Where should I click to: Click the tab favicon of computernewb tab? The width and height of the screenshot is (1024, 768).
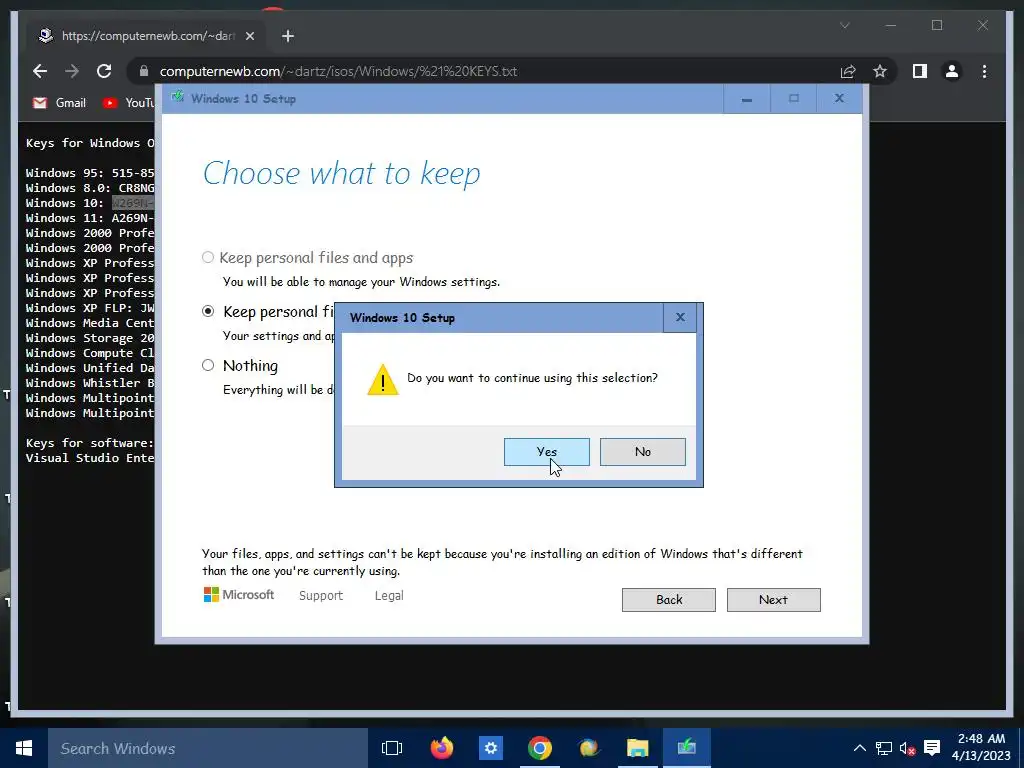(x=46, y=36)
